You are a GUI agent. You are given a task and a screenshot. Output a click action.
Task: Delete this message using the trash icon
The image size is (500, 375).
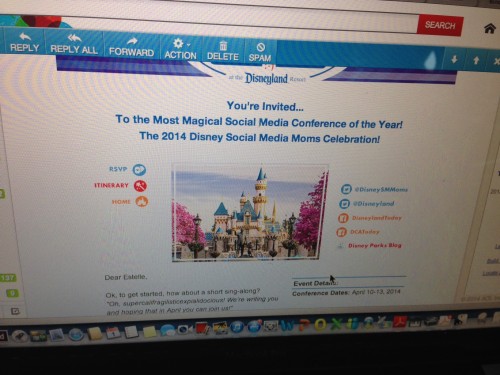(x=223, y=51)
